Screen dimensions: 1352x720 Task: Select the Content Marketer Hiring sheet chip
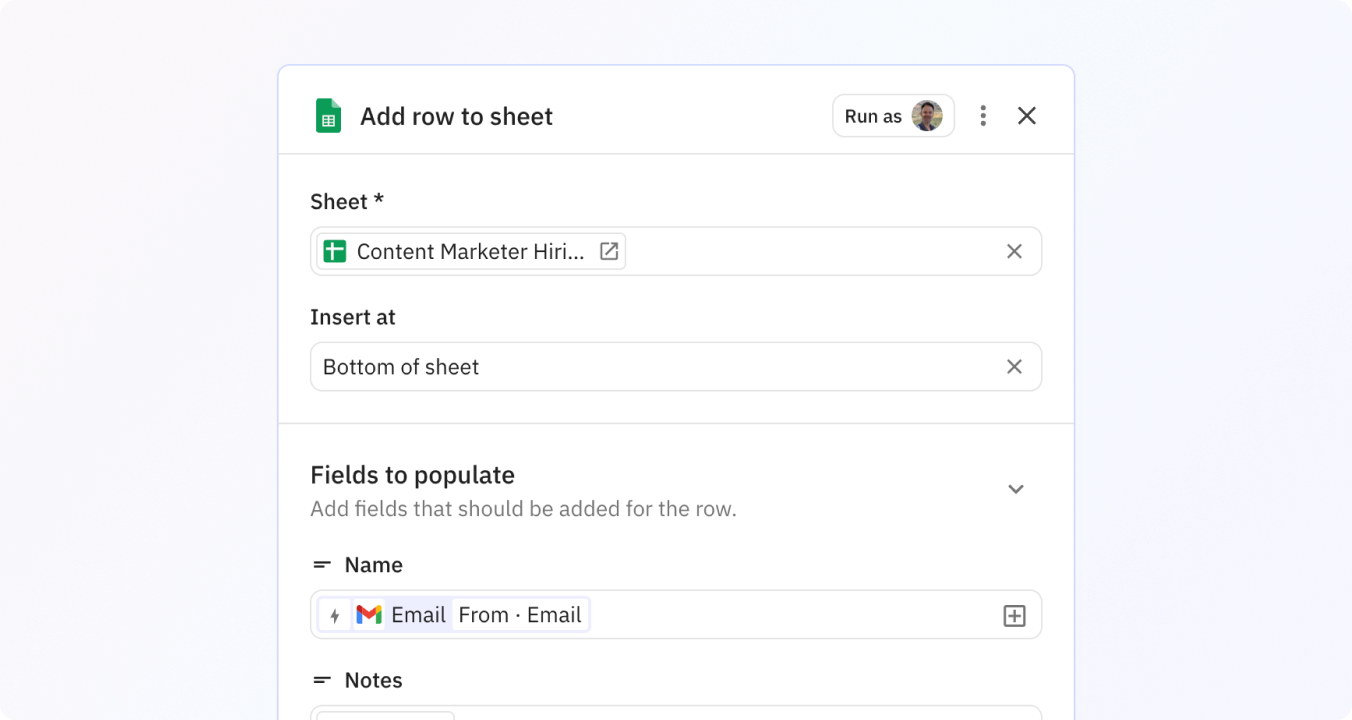(470, 252)
